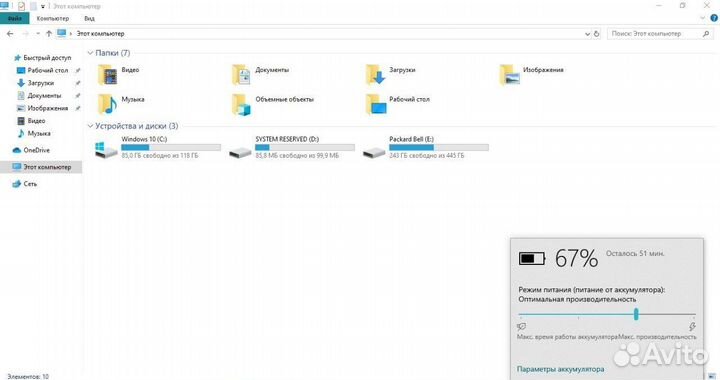Open the Рабочий стол folder icon
The image size is (720, 380).
click(375, 104)
